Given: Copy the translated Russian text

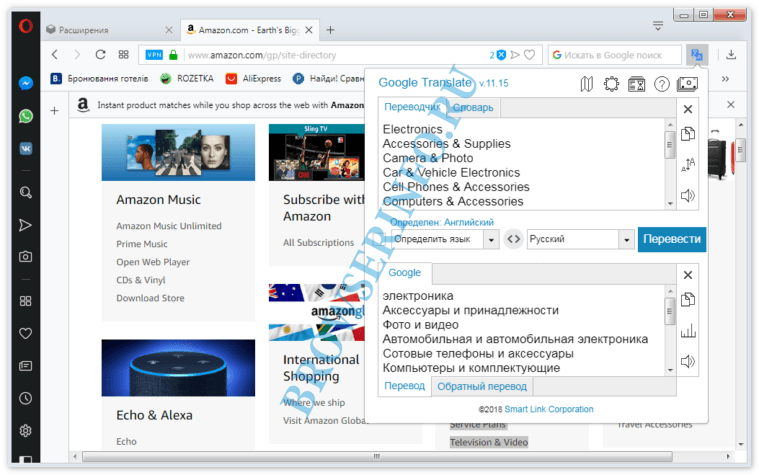Looking at the screenshot, I should (688, 300).
